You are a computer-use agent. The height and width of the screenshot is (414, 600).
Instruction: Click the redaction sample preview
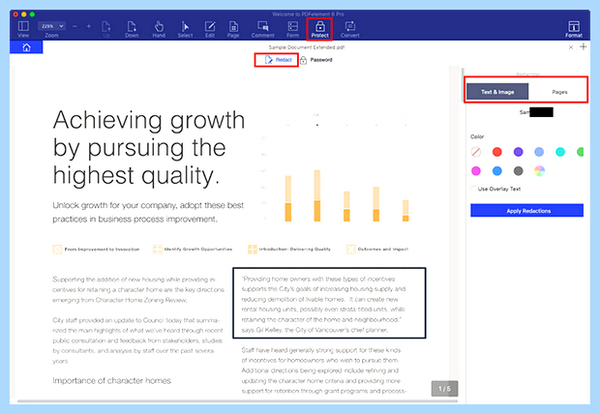click(x=536, y=112)
